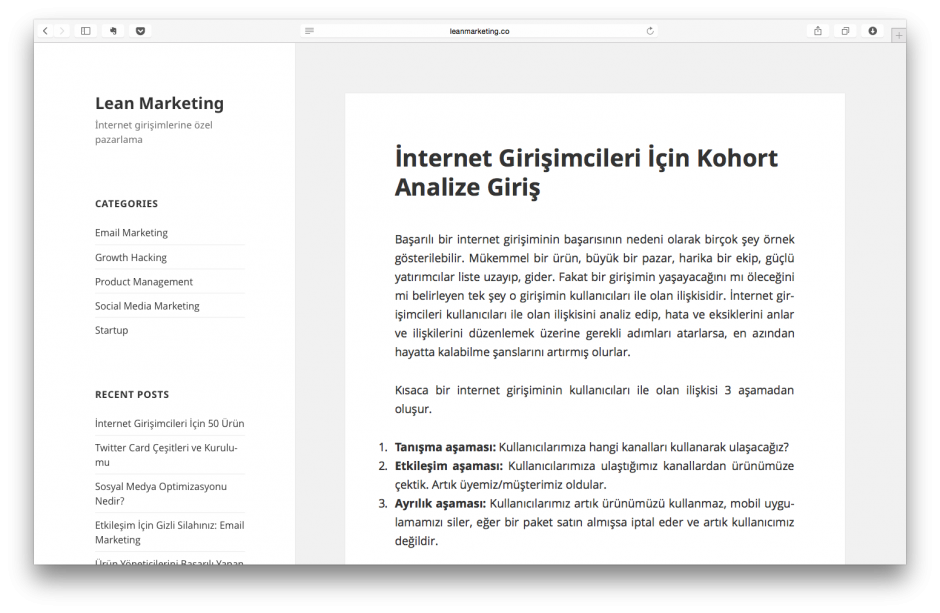Select the Growth Hacking category
940x613 pixels.
(x=131, y=257)
